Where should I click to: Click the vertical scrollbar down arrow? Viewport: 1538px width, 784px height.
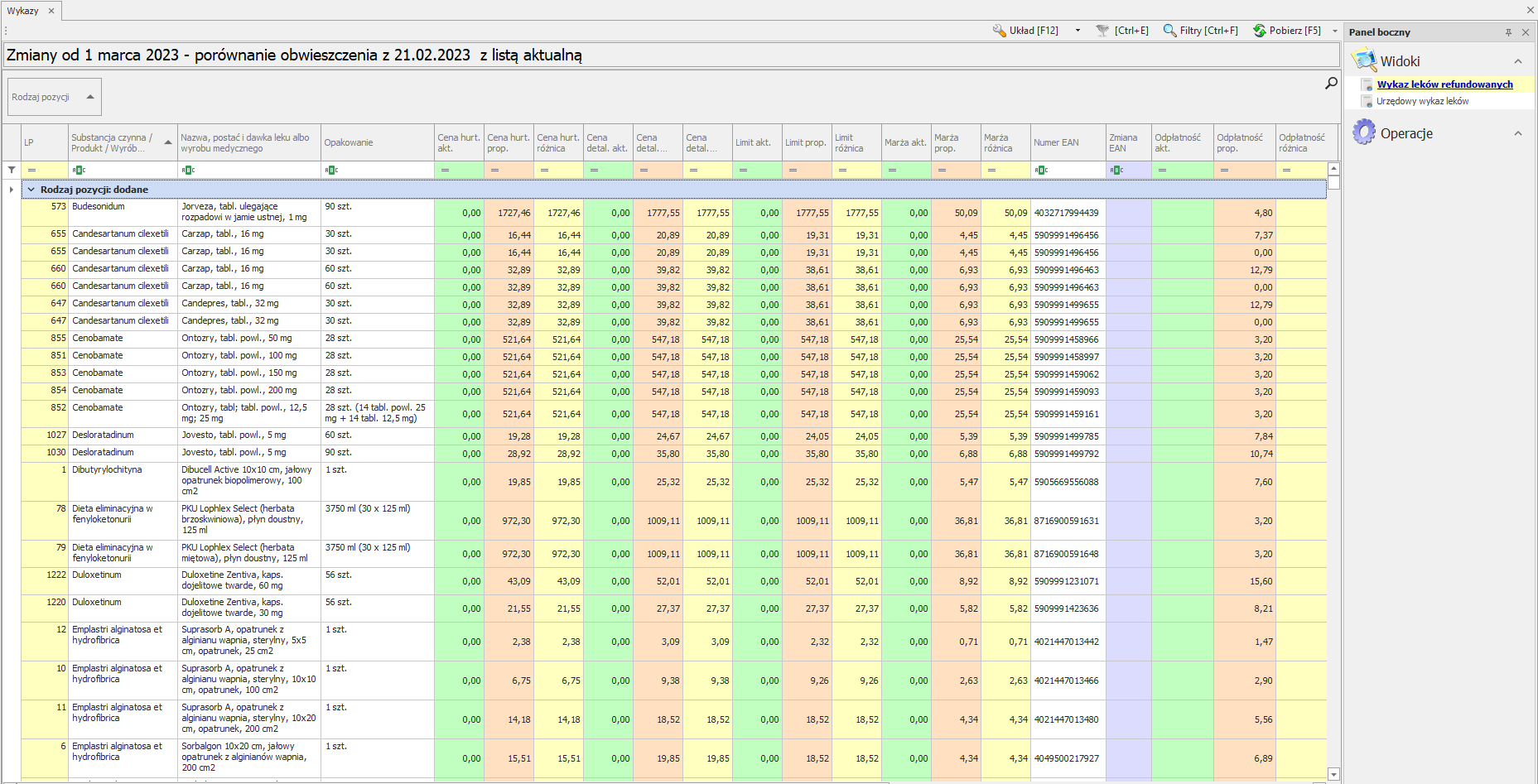tap(1333, 774)
